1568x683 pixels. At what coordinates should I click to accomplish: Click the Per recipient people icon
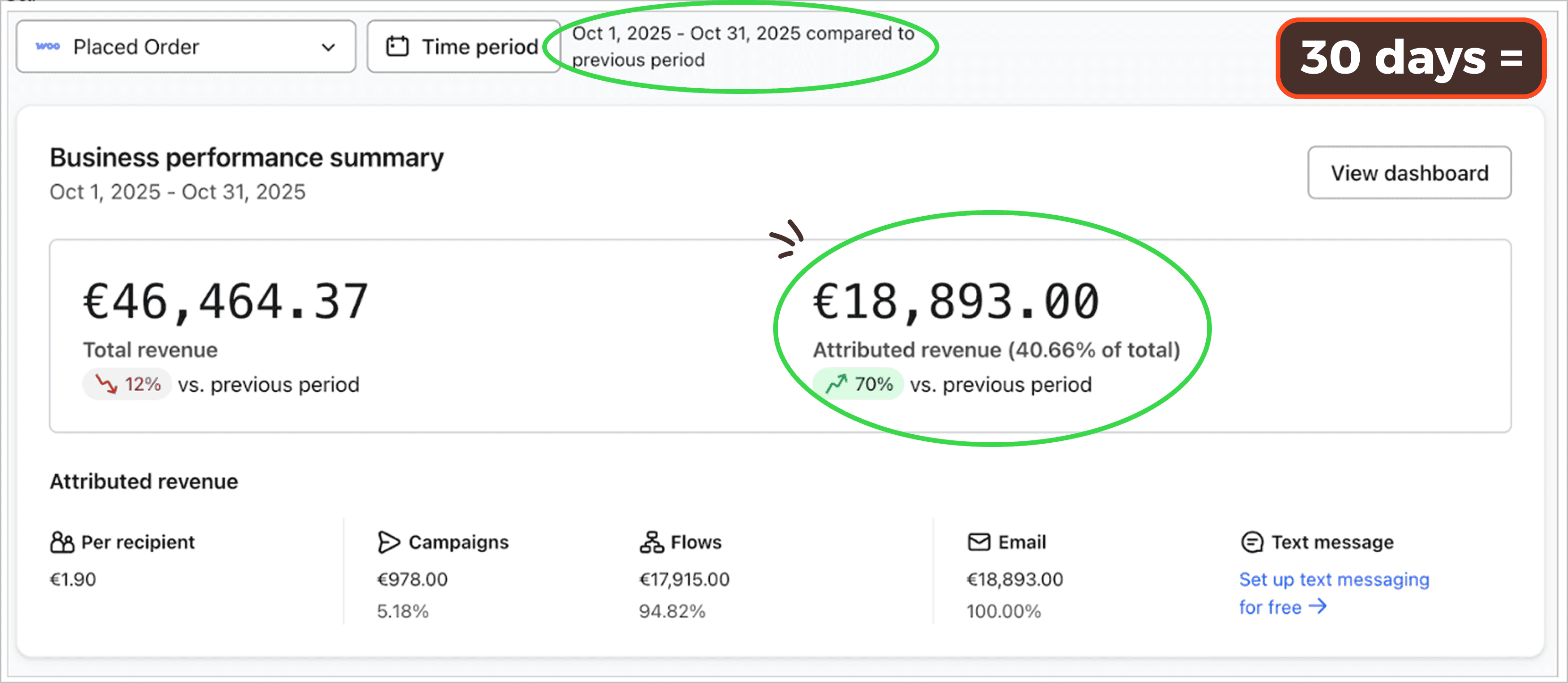click(62, 541)
